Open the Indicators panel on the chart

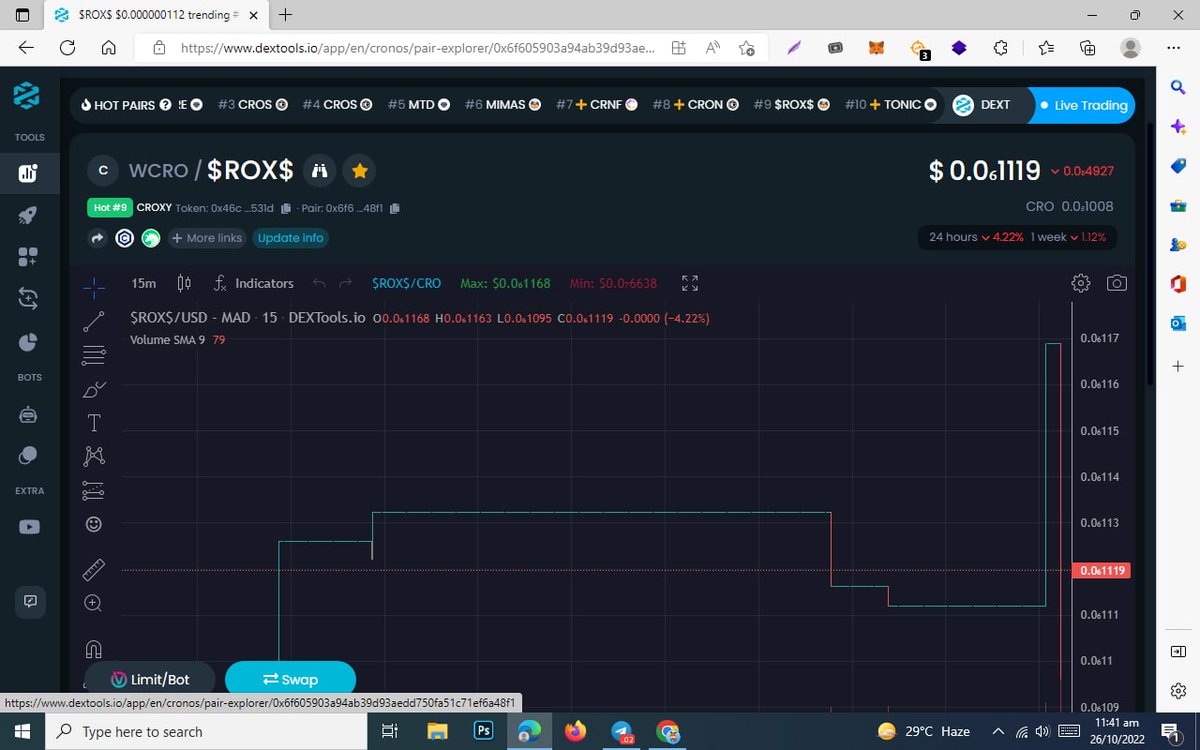pyautogui.click(x=253, y=283)
